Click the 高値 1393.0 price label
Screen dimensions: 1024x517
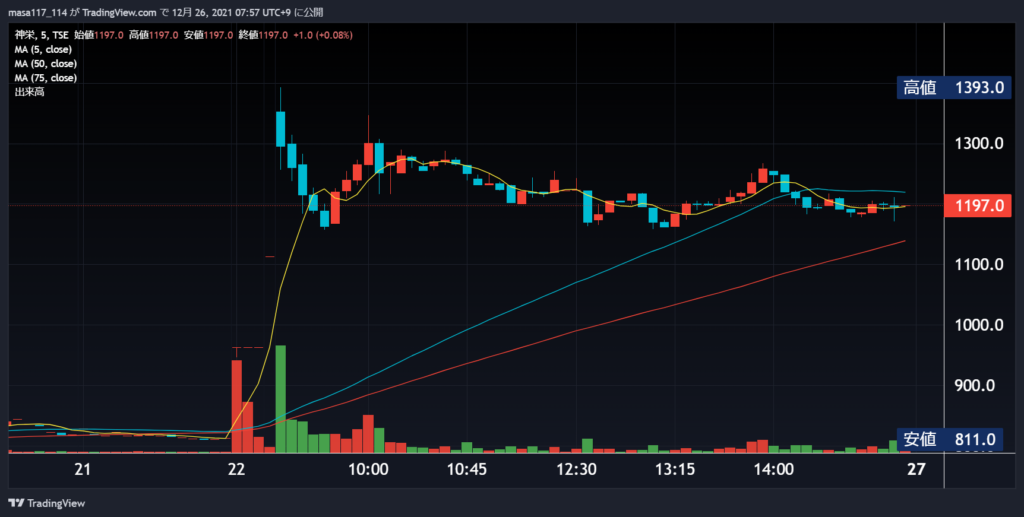953,87
